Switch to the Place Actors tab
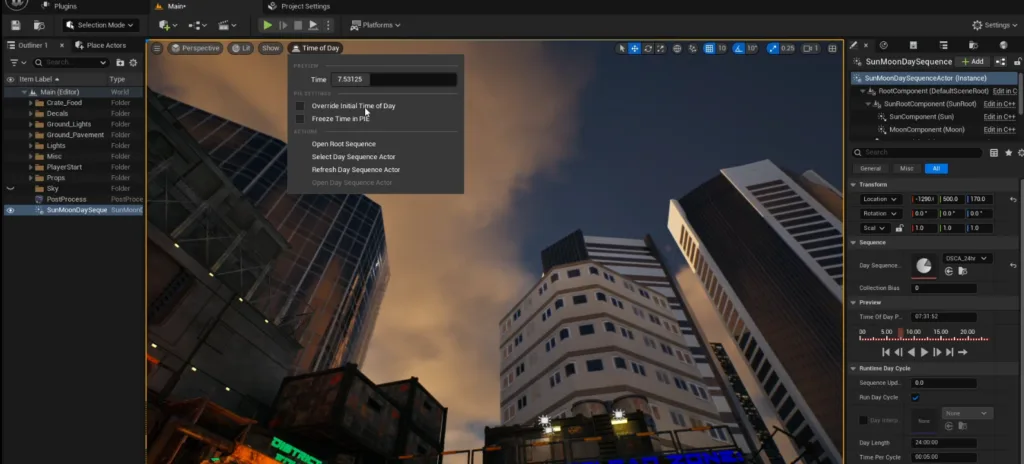The image size is (1024, 464). pos(101,45)
